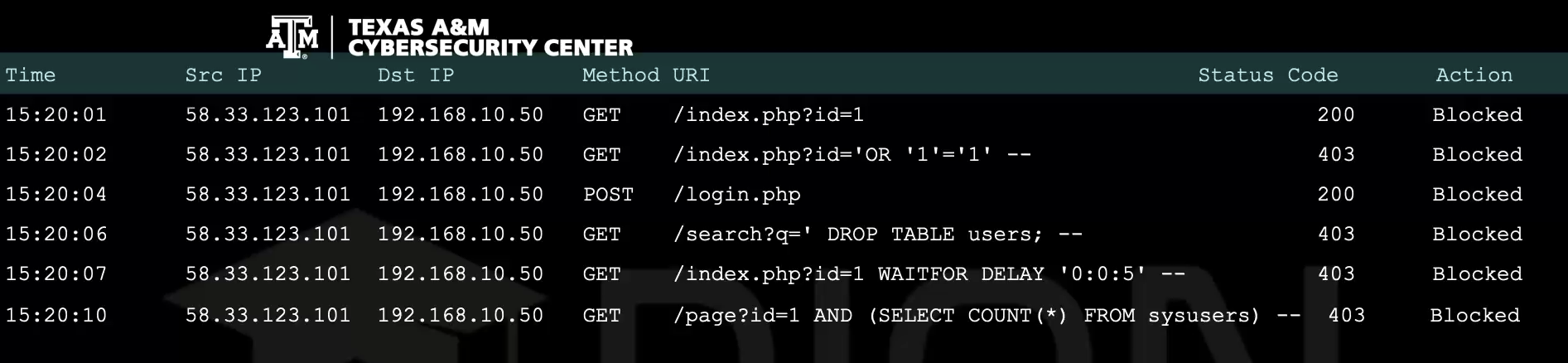Click the /login.php URI entry

(x=737, y=194)
